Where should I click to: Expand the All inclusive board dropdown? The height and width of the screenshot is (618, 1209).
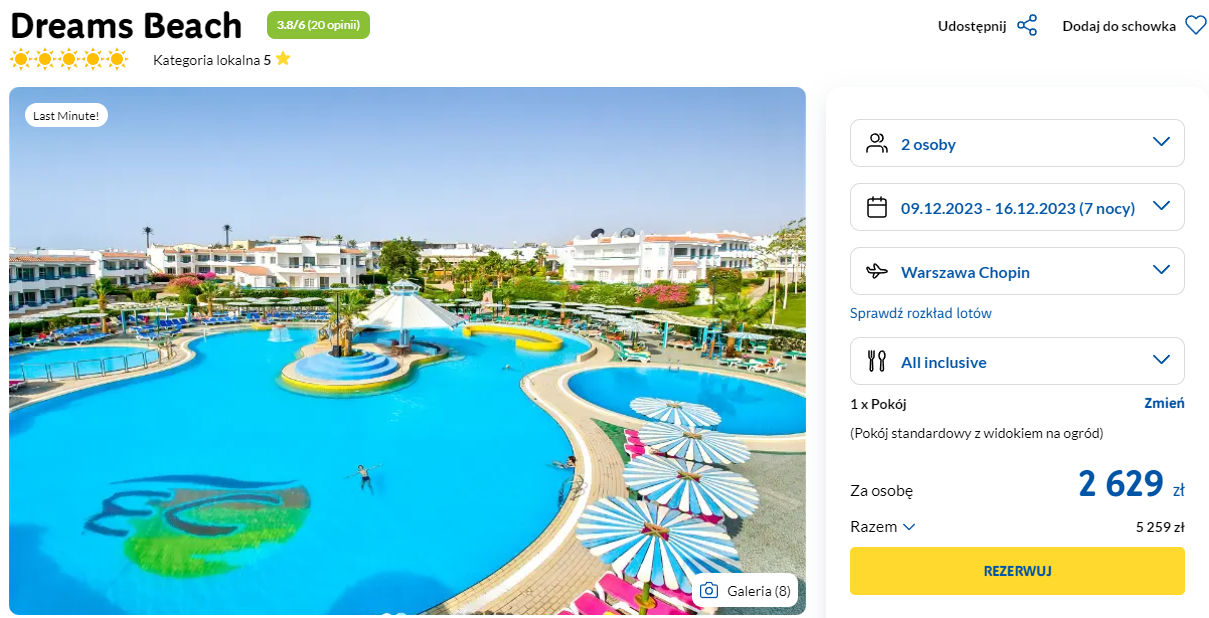(x=1017, y=361)
